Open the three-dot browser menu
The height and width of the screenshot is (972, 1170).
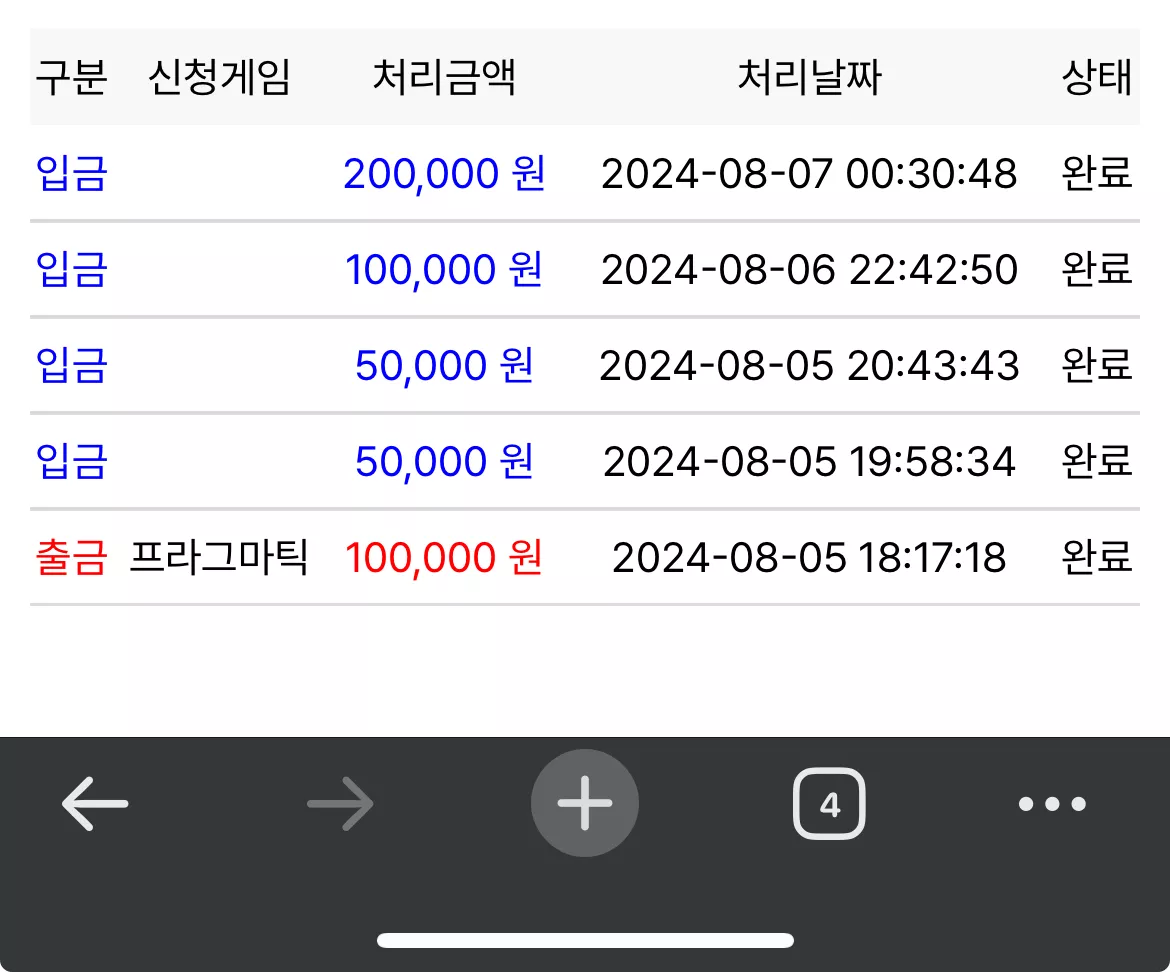(1052, 803)
